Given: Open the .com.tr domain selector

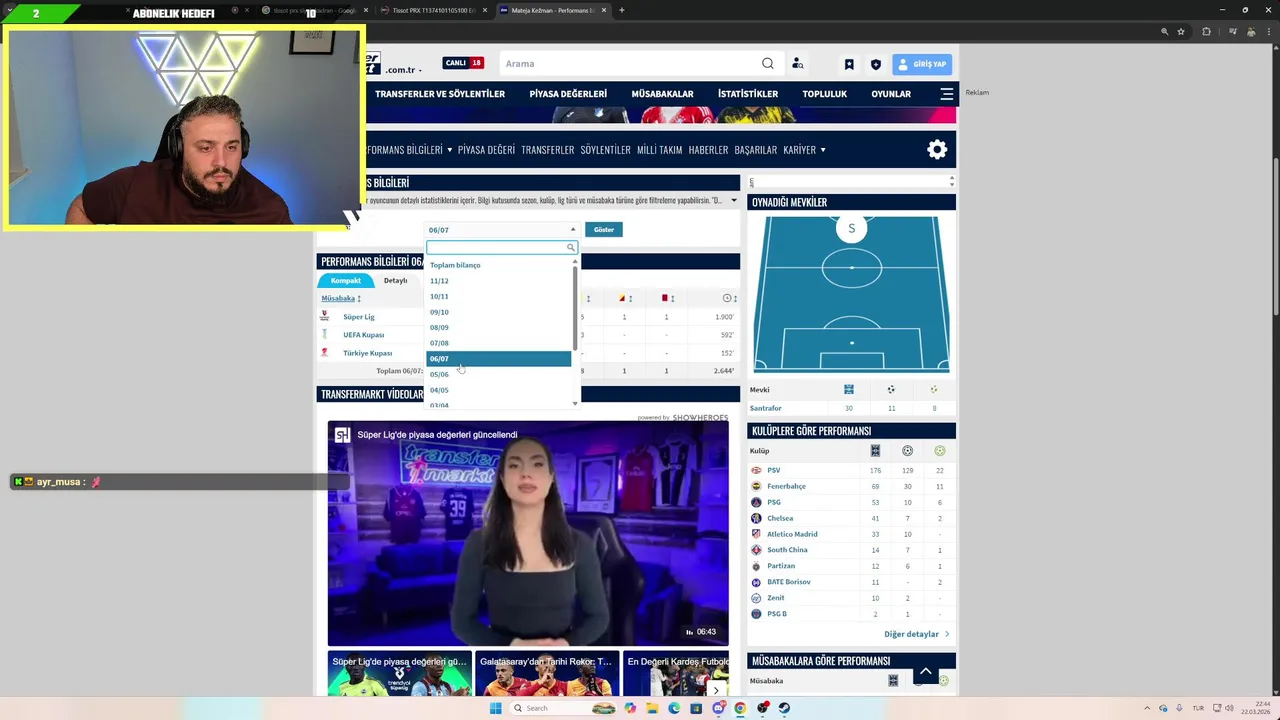Looking at the screenshot, I should (x=403, y=70).
